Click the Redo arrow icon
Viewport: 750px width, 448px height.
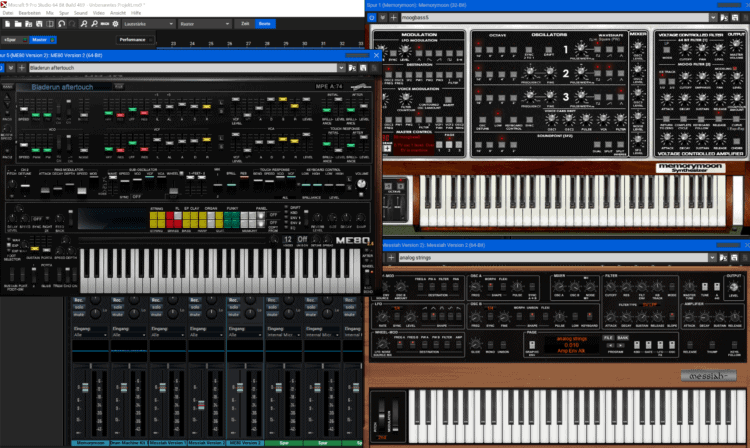tap(72, 24)
